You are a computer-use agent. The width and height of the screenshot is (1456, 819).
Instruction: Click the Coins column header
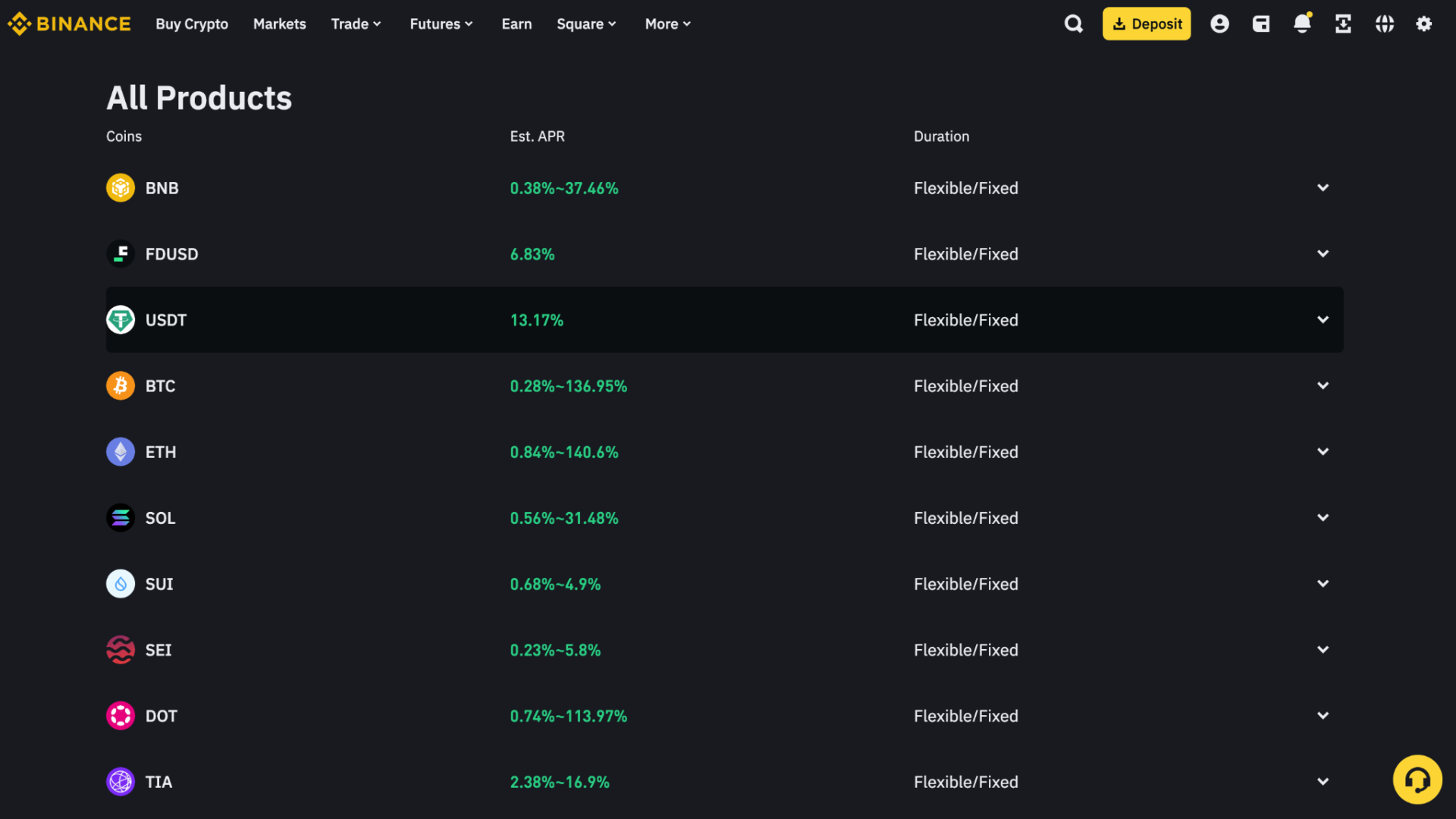124,136
